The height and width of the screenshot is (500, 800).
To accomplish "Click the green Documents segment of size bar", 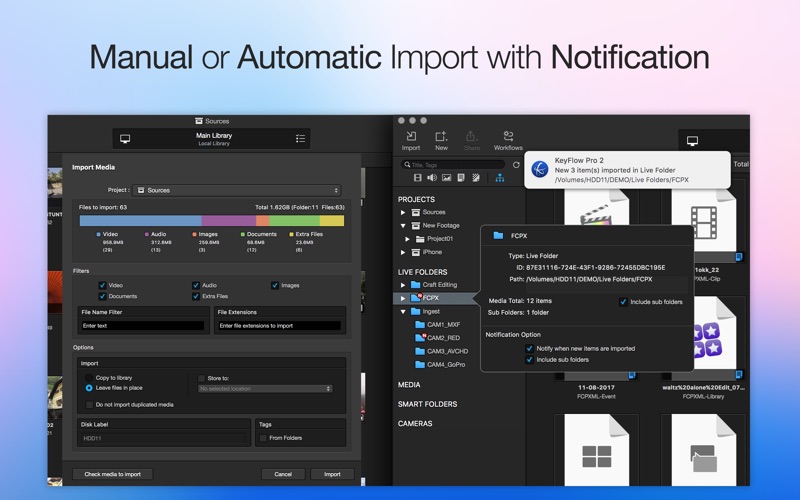I will point(294,220).
